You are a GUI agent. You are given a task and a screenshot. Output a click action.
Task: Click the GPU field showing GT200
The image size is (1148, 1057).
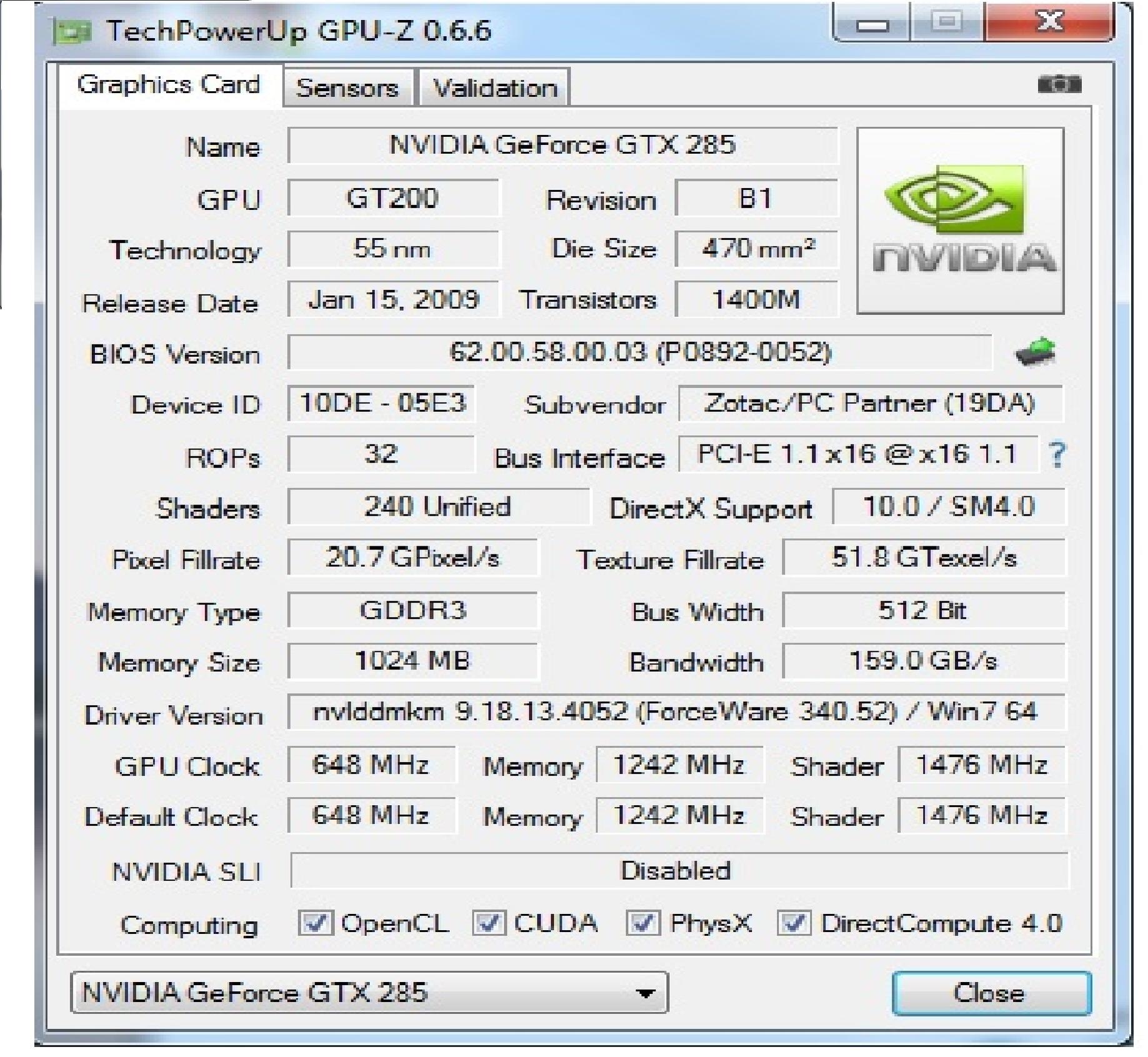[393, 198]
